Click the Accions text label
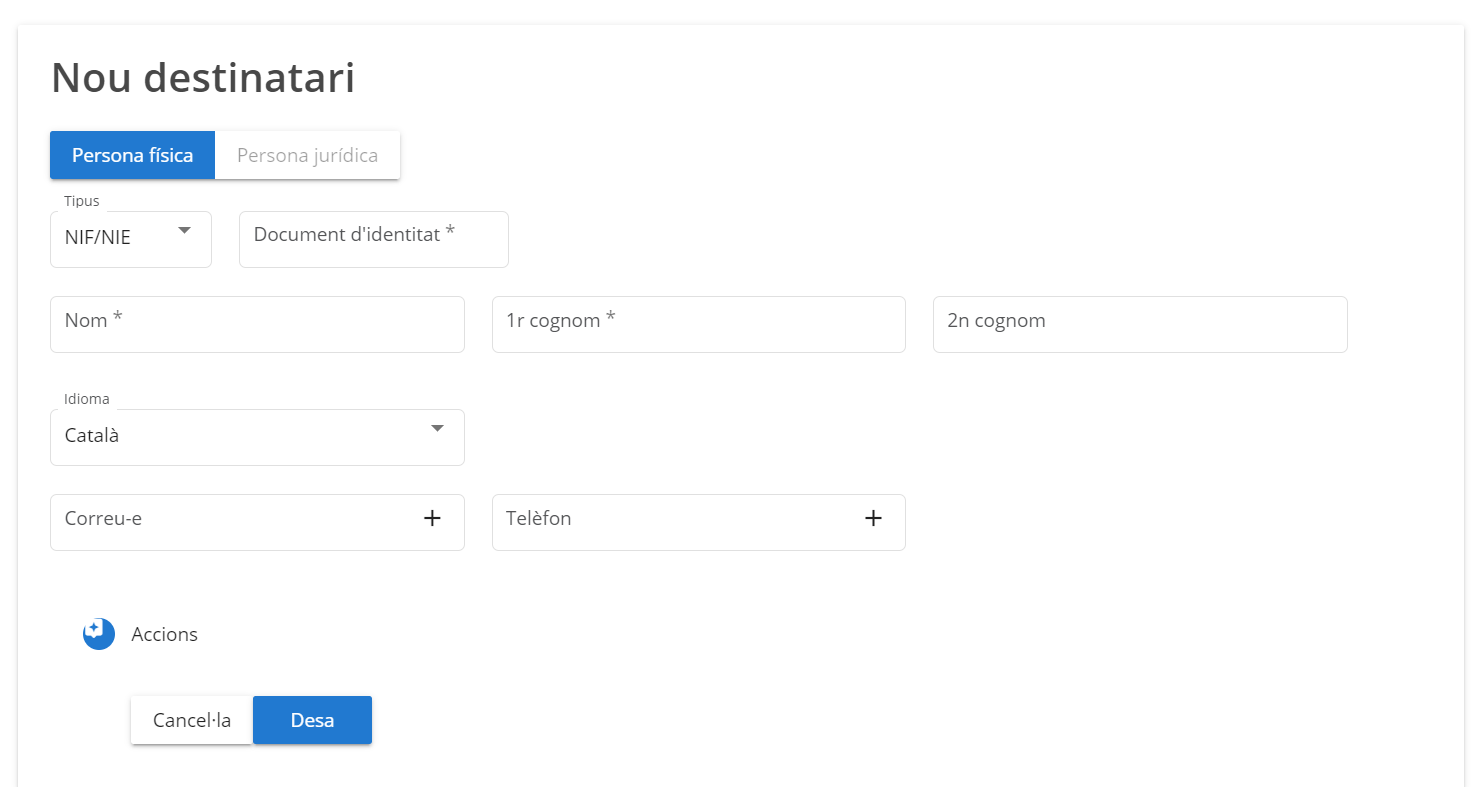The image size is (1483, 787). tap(165, 635)
